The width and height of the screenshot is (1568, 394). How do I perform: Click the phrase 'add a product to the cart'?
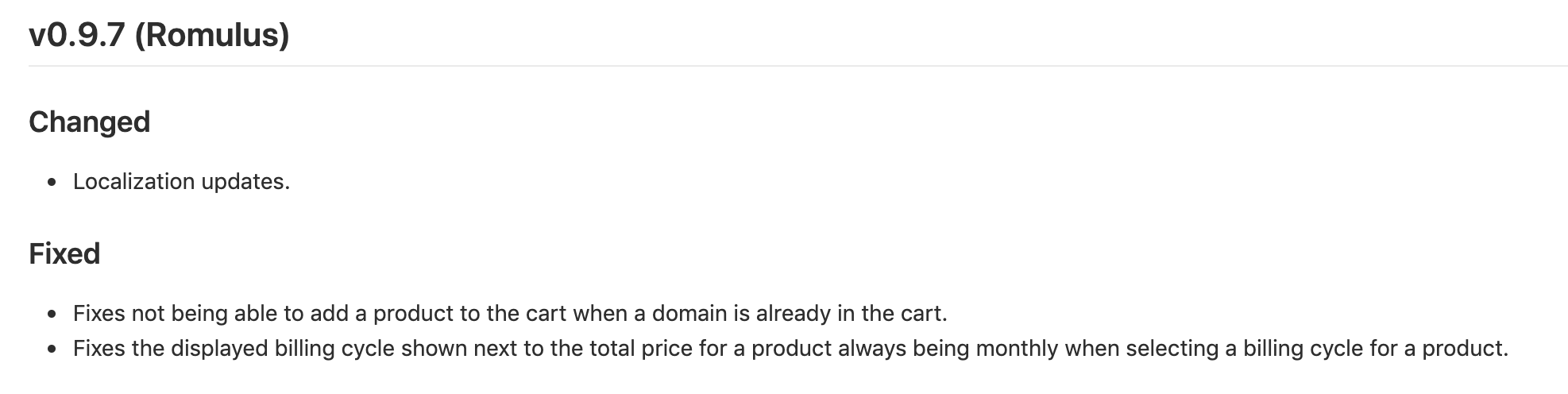pyautogui.click(x=438, y=314)
